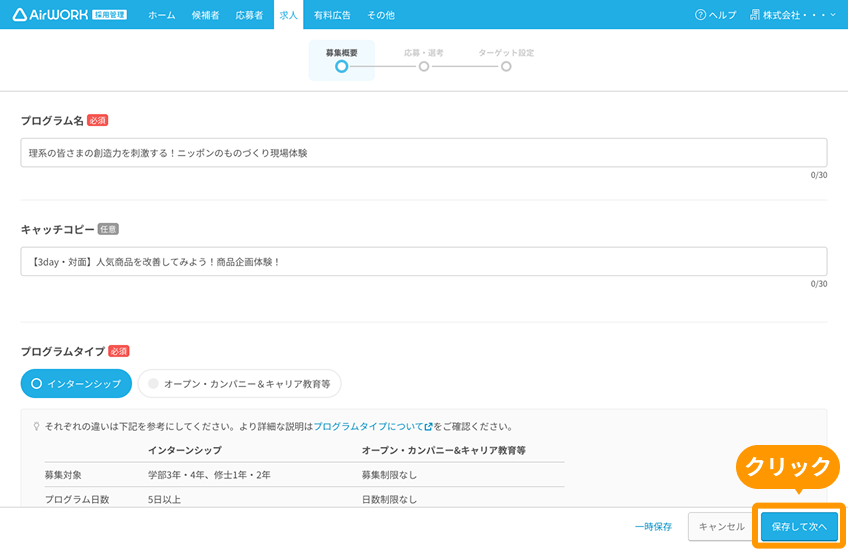This screenshot has height=552, width=848.
Task: Open the プログラムタイプについて link
Action: (373, 427)
